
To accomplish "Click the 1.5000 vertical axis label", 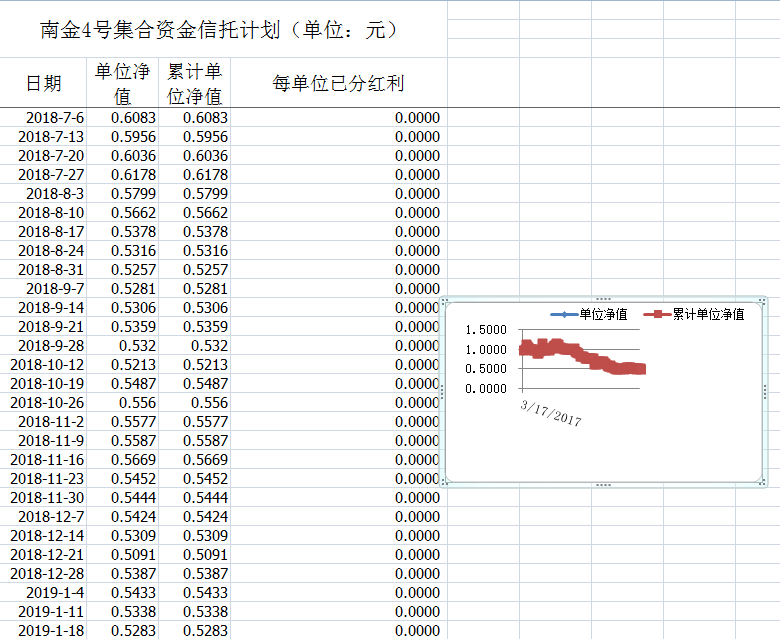I will (x=486, y=330).
